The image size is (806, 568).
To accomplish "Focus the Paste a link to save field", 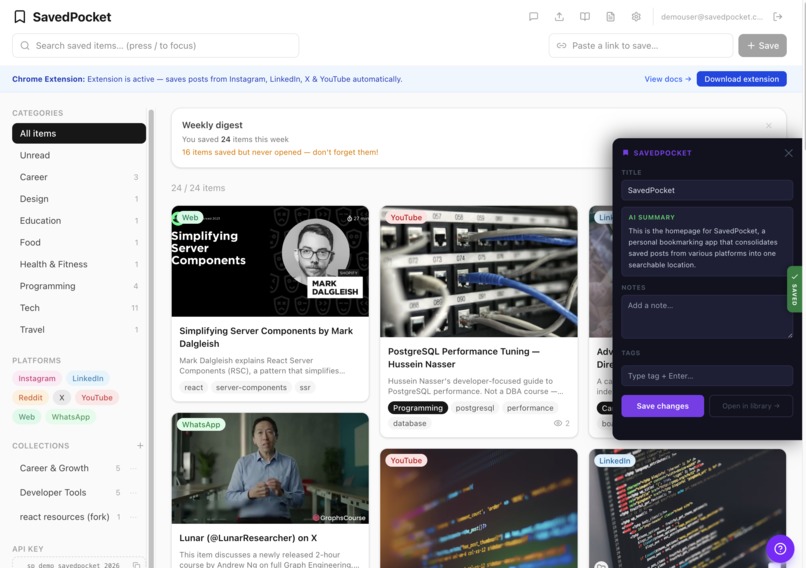I will pos(640,46).
